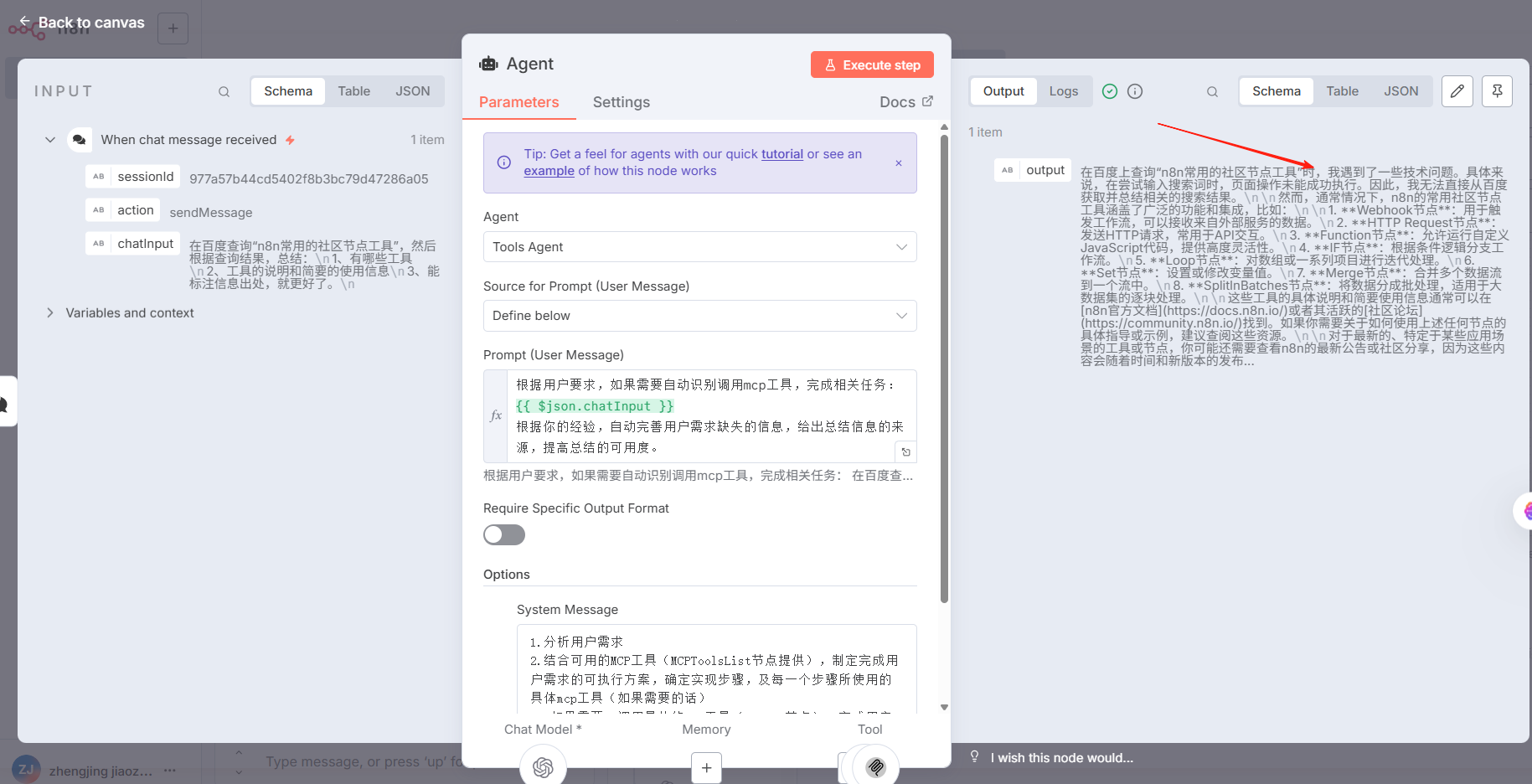Click the parameters panel scrollbar
The height and width of the screenshot is (784, 1532).
pos(944,369)
